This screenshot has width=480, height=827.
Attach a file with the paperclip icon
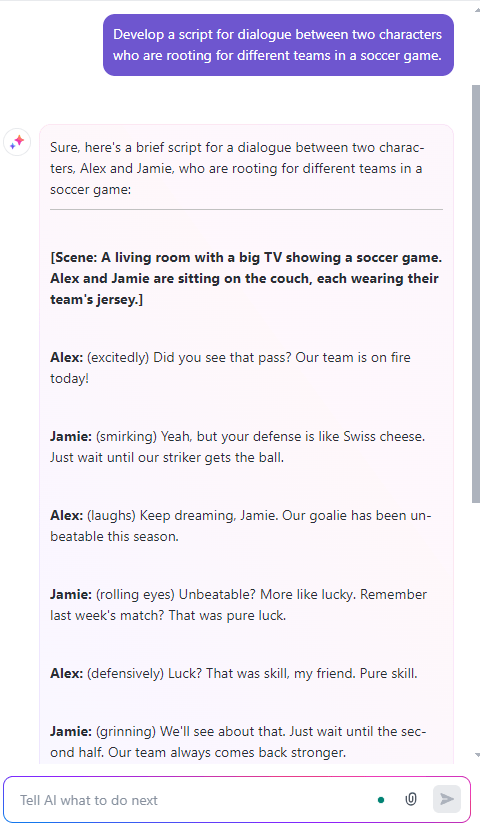coord(411,799)
